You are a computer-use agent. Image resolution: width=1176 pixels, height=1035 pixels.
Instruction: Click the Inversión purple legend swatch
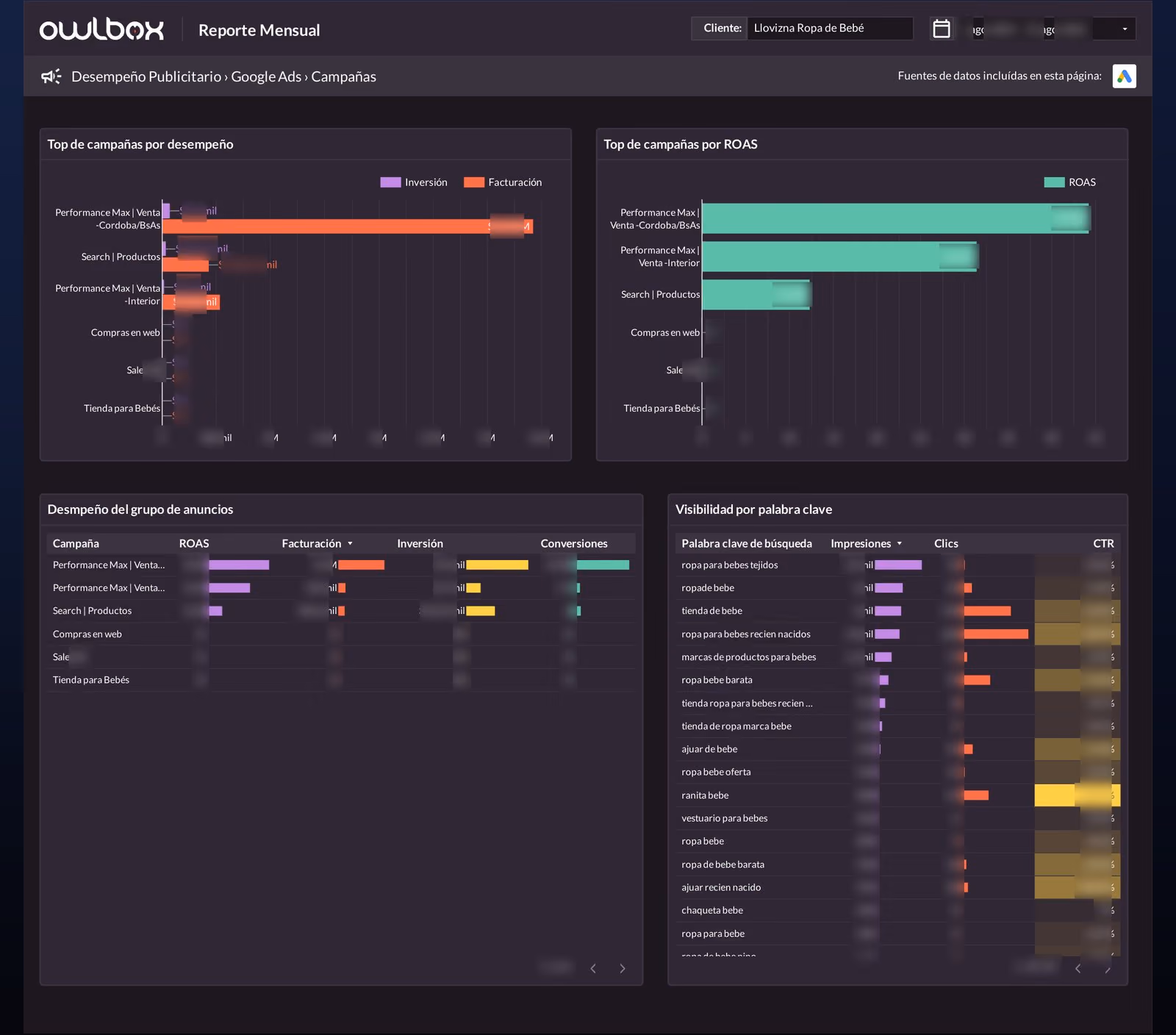[x=390, y=182]
